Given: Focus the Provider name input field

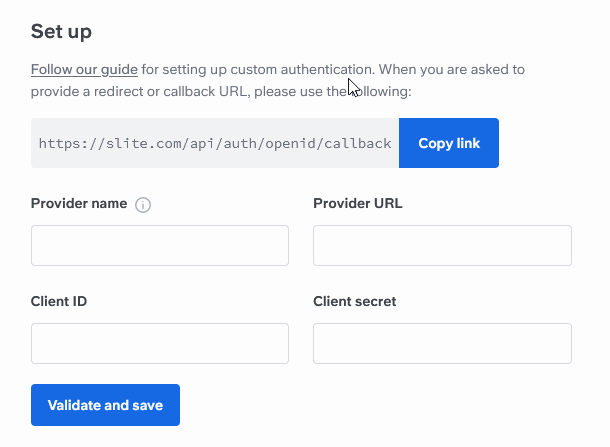Looking at the screenshot, I should (160, 246).
